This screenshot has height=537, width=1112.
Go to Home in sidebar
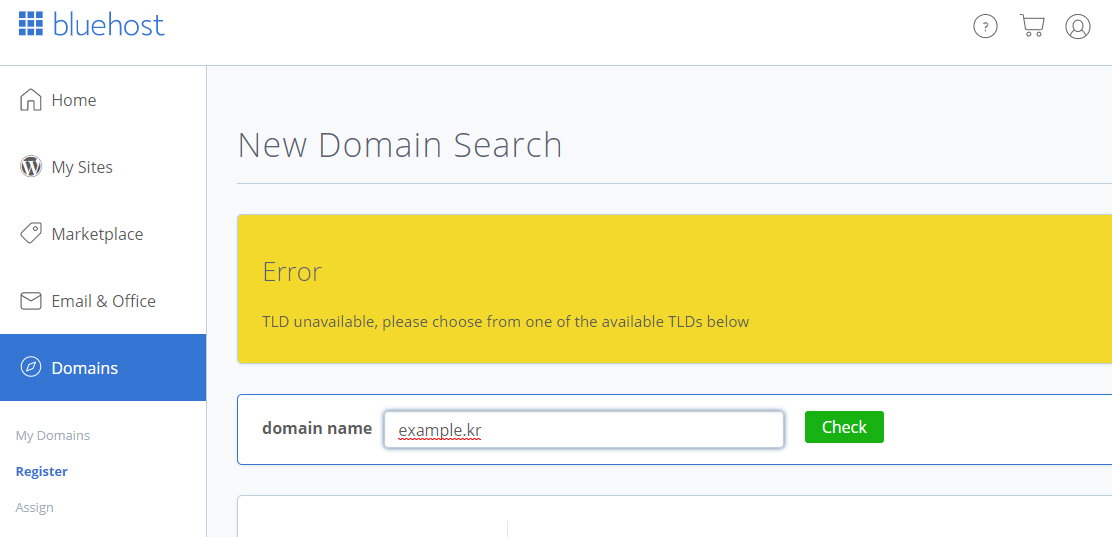[103, 100]
